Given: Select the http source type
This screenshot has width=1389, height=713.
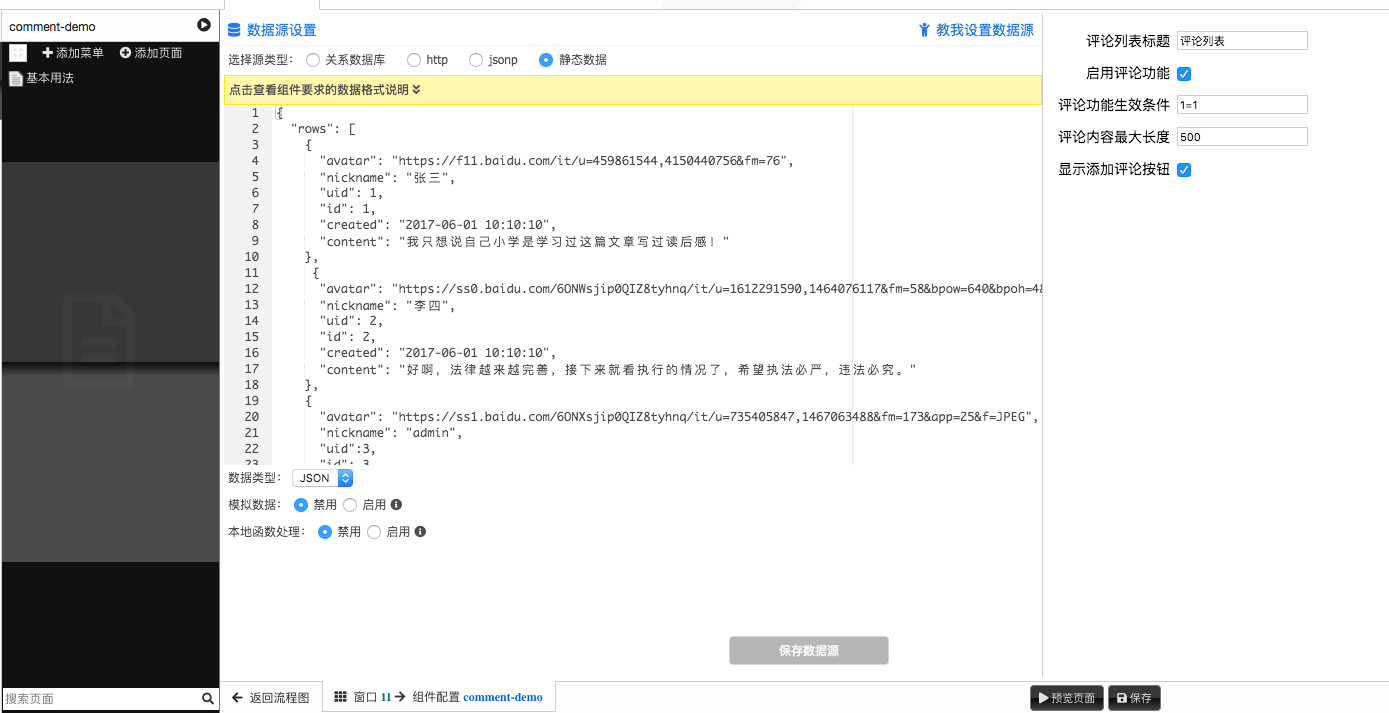Looking at the screenshot, I should tap(414, 60).
